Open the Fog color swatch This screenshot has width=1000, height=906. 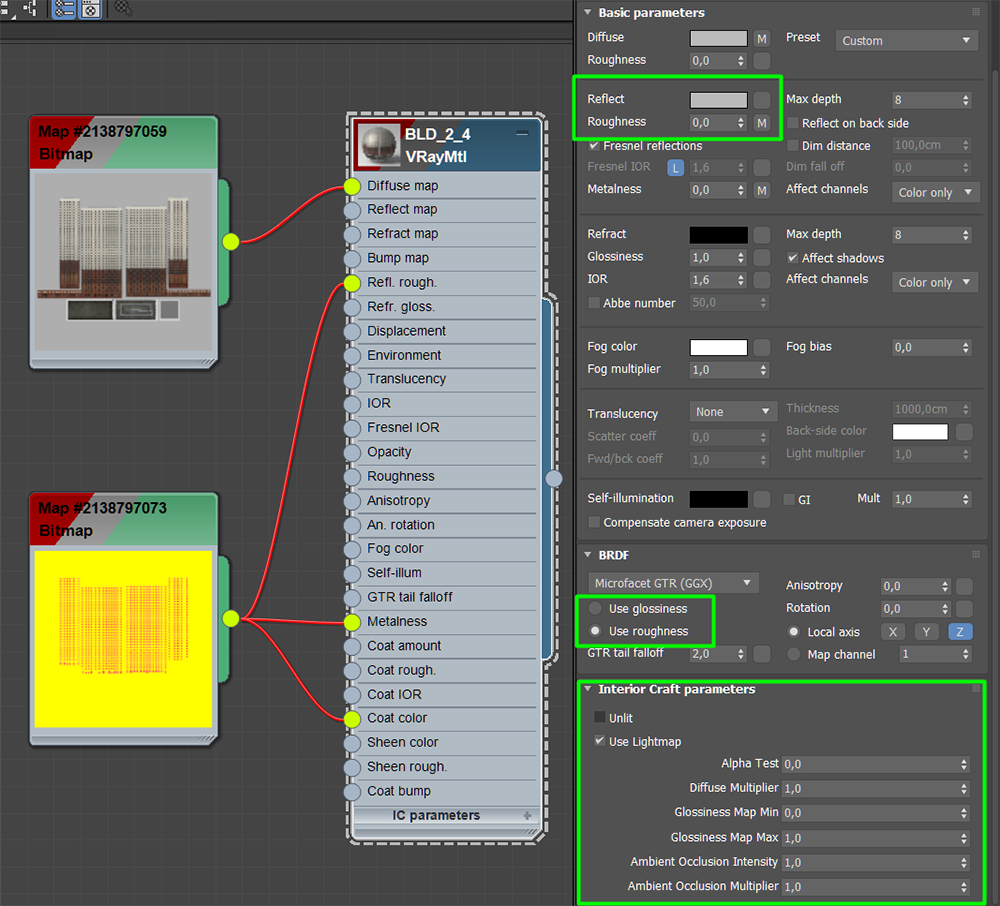point(719,347)
